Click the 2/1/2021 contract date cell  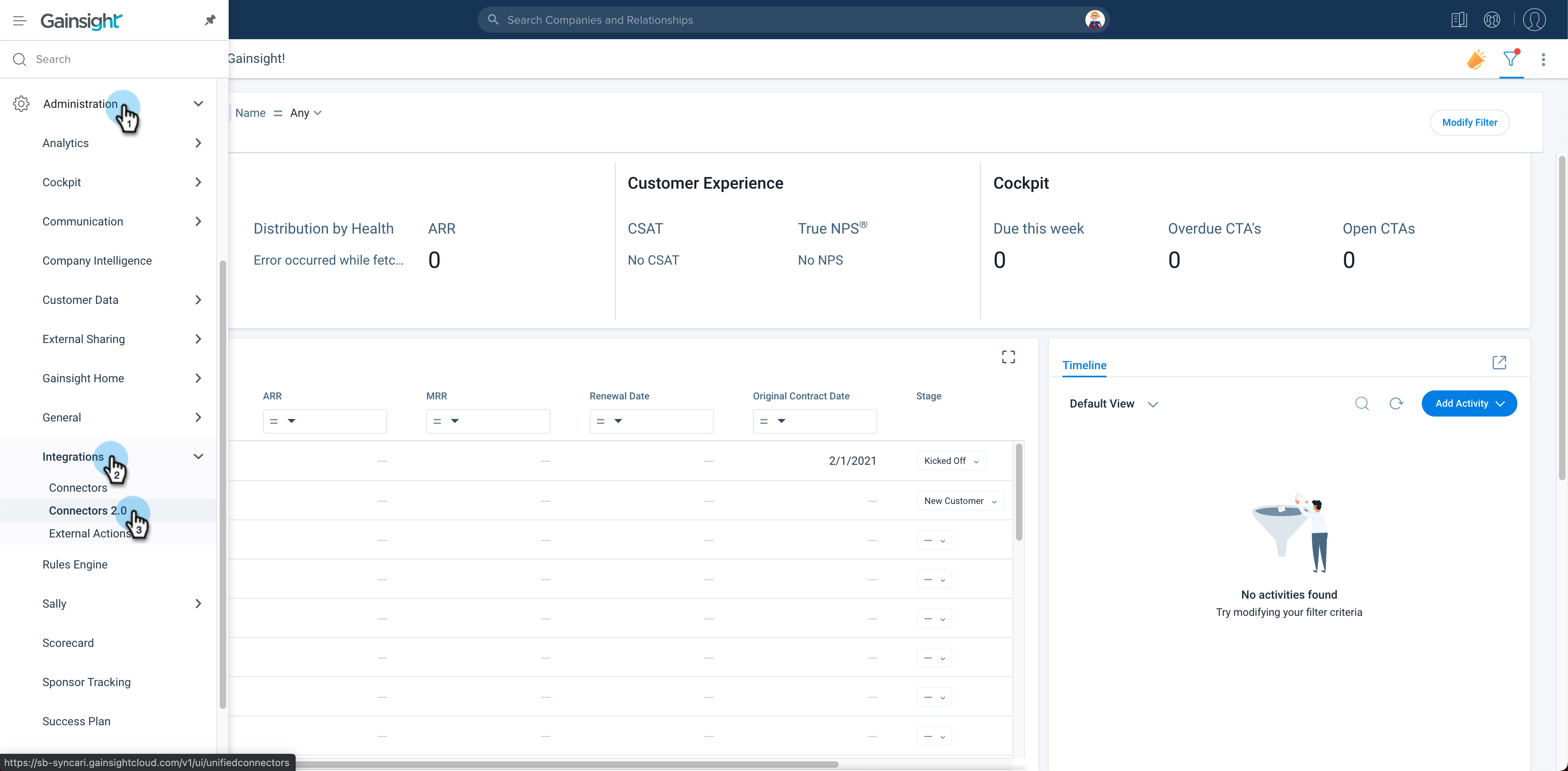852,461
